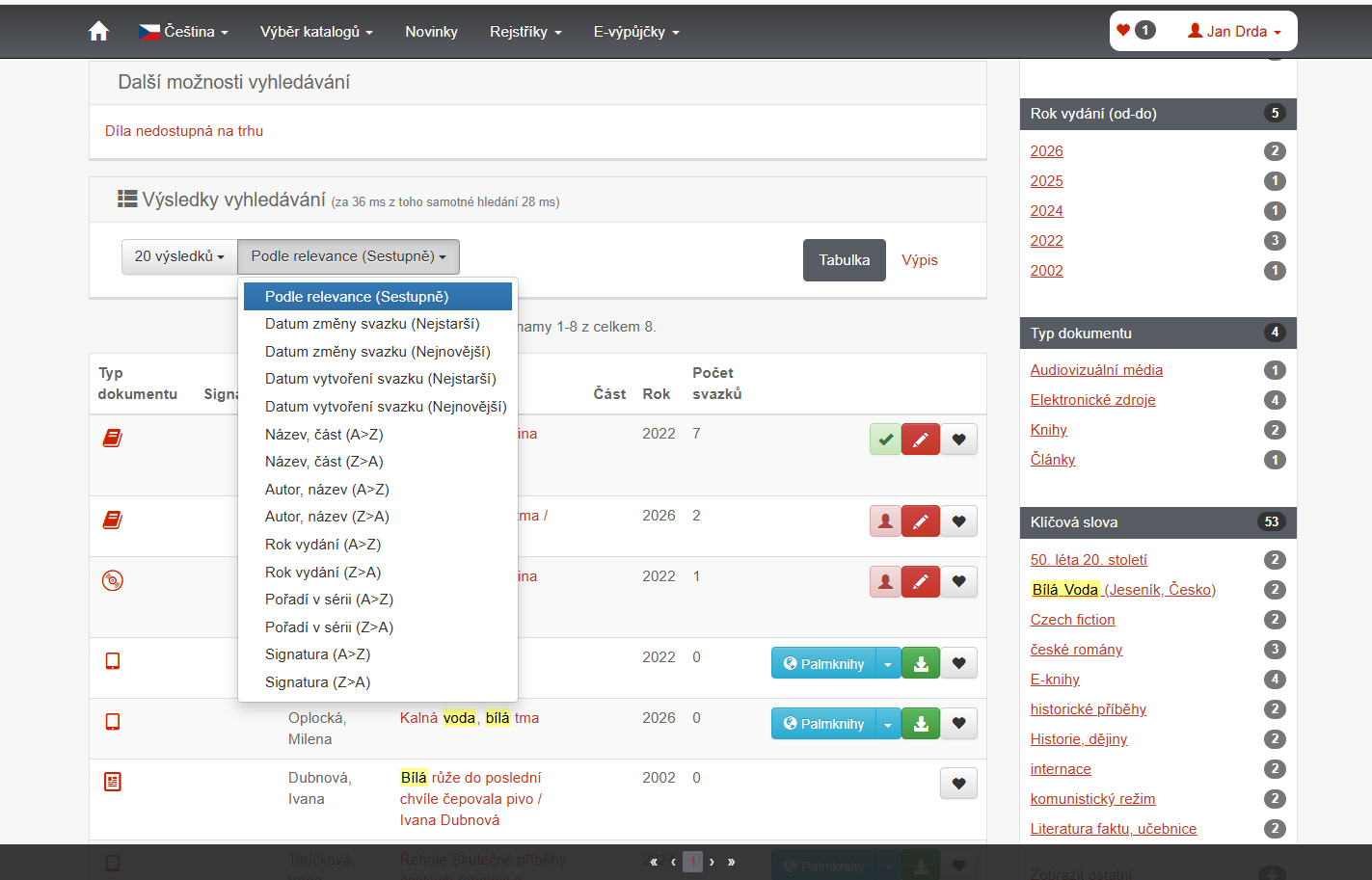Filter by publication year 2026

click(x=1046, y=151)
